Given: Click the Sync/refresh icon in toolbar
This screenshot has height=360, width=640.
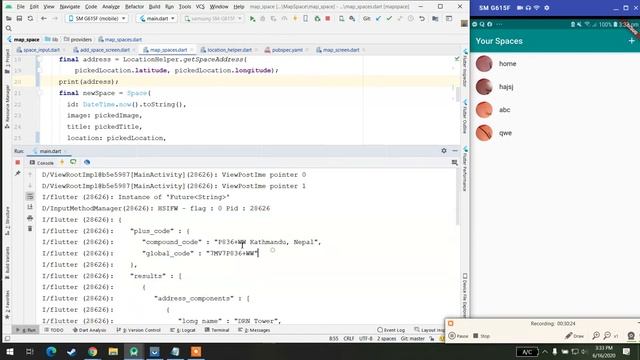Looking at the screenshot, I should 30,18.
